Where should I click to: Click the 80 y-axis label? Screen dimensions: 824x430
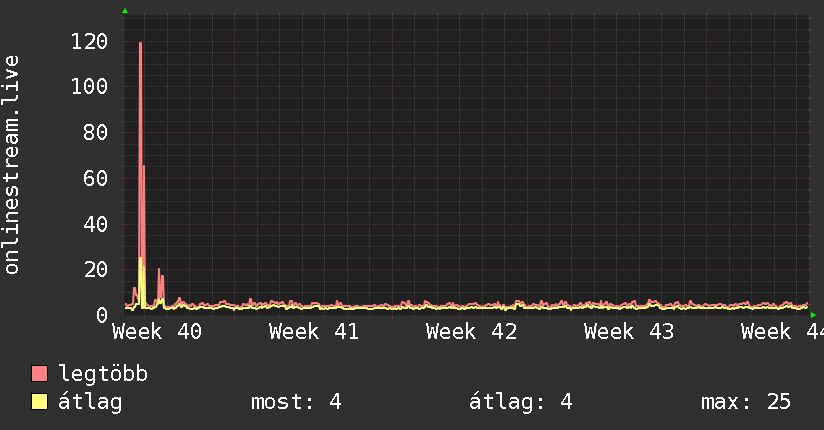96,132
